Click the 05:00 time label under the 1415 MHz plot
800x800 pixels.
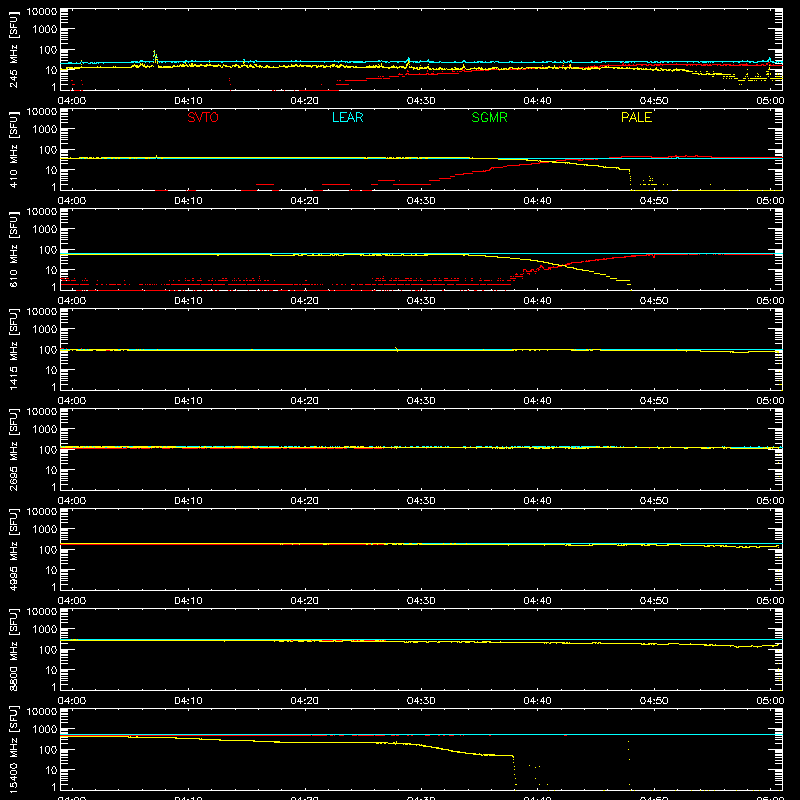(x=770, y=401)
